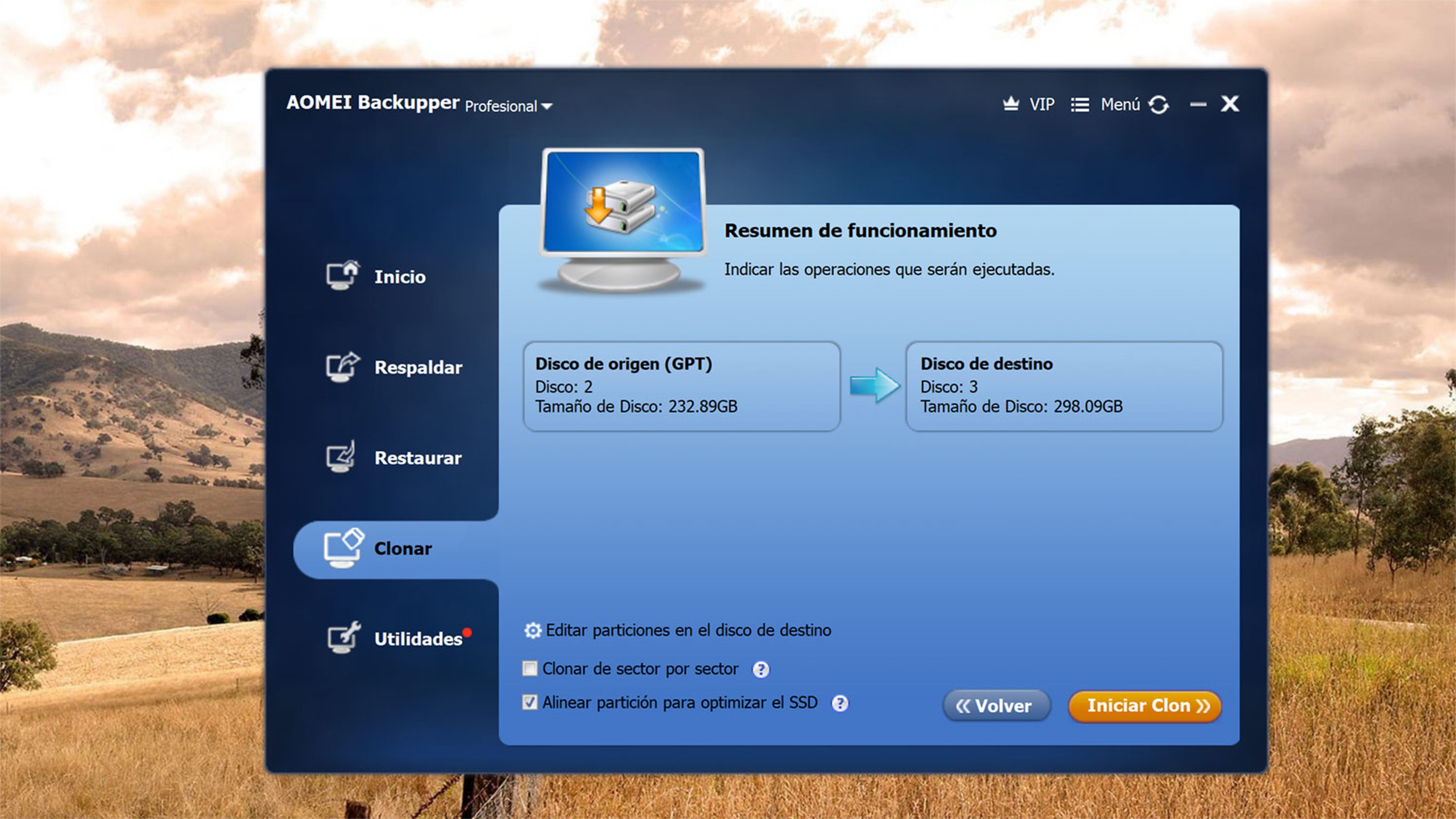Click the red notification dot on Utilidades
This screenshot has width=1456, height=819.
[x=467, y=632]
